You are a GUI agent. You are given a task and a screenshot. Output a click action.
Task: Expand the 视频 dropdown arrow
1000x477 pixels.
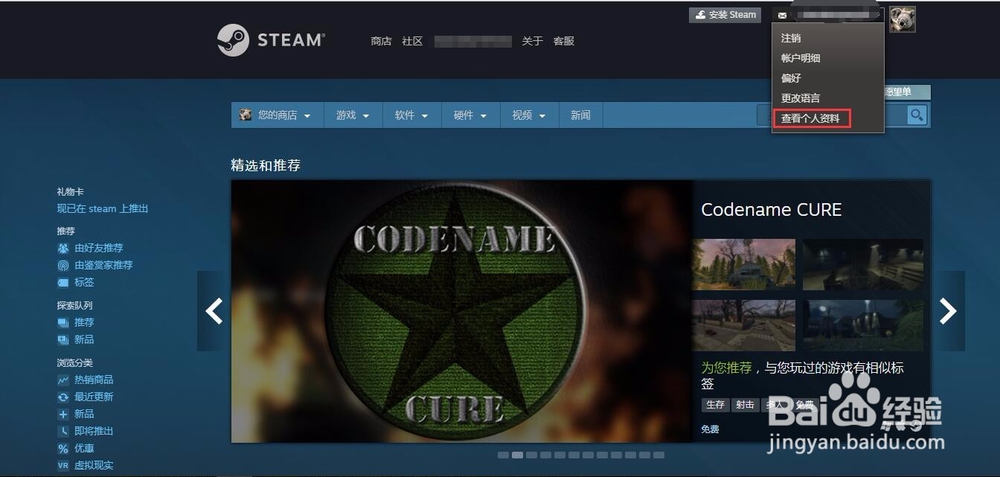[x=542, y=116]
